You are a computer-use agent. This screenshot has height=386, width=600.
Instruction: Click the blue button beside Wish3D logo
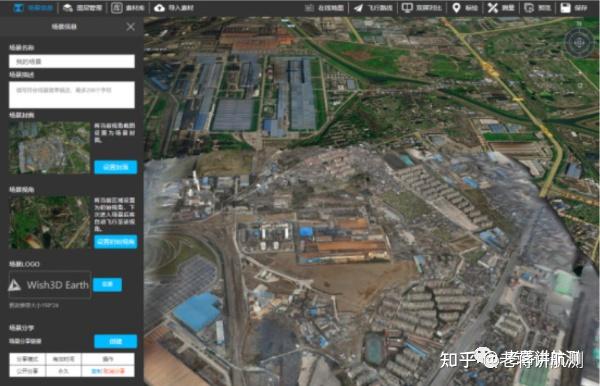click(108, 284)
